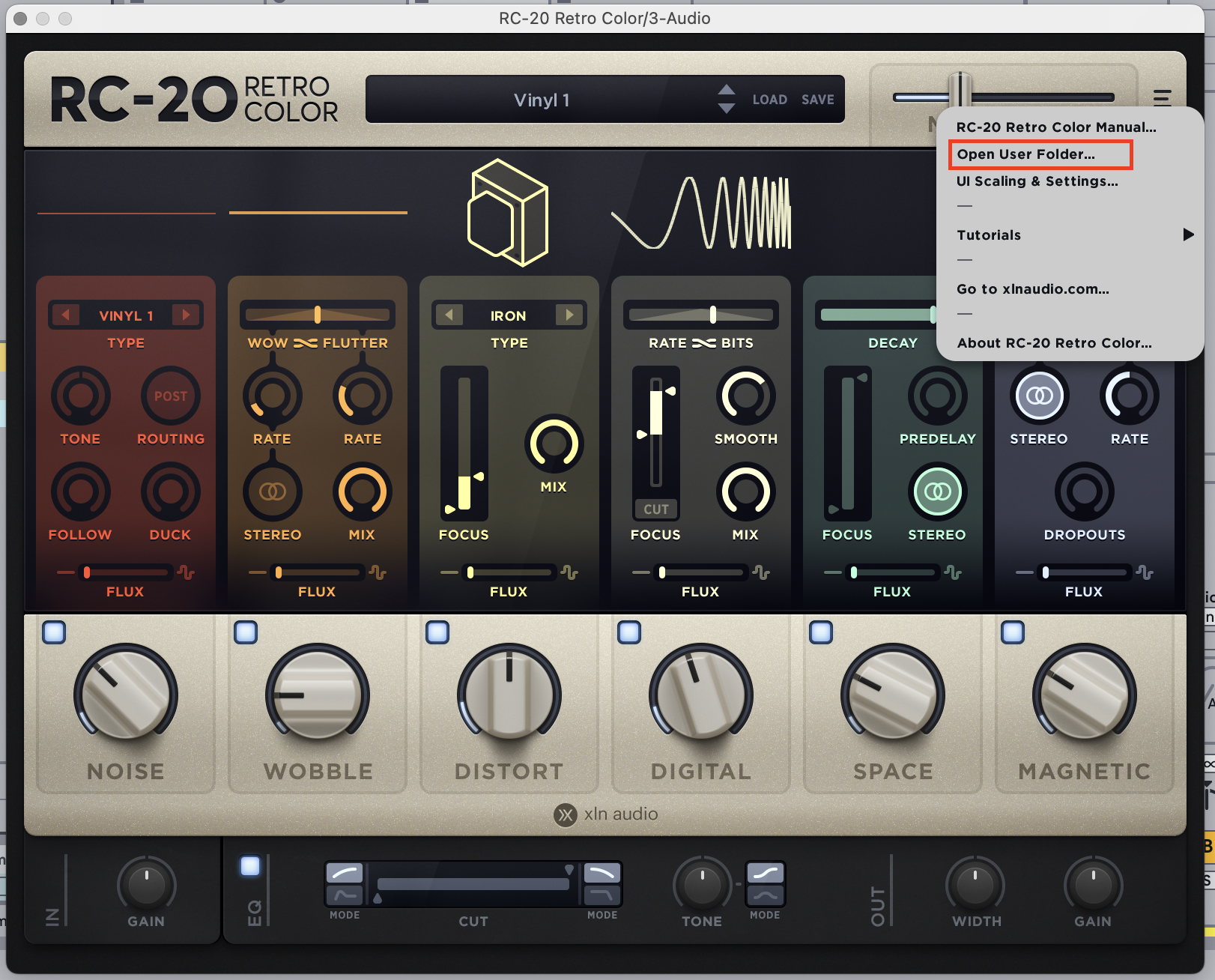The height and width of the screenshot is (980, 1215).
Task: Click the Noise module Flux waveform icon
Action: click(x=187, y=572)
